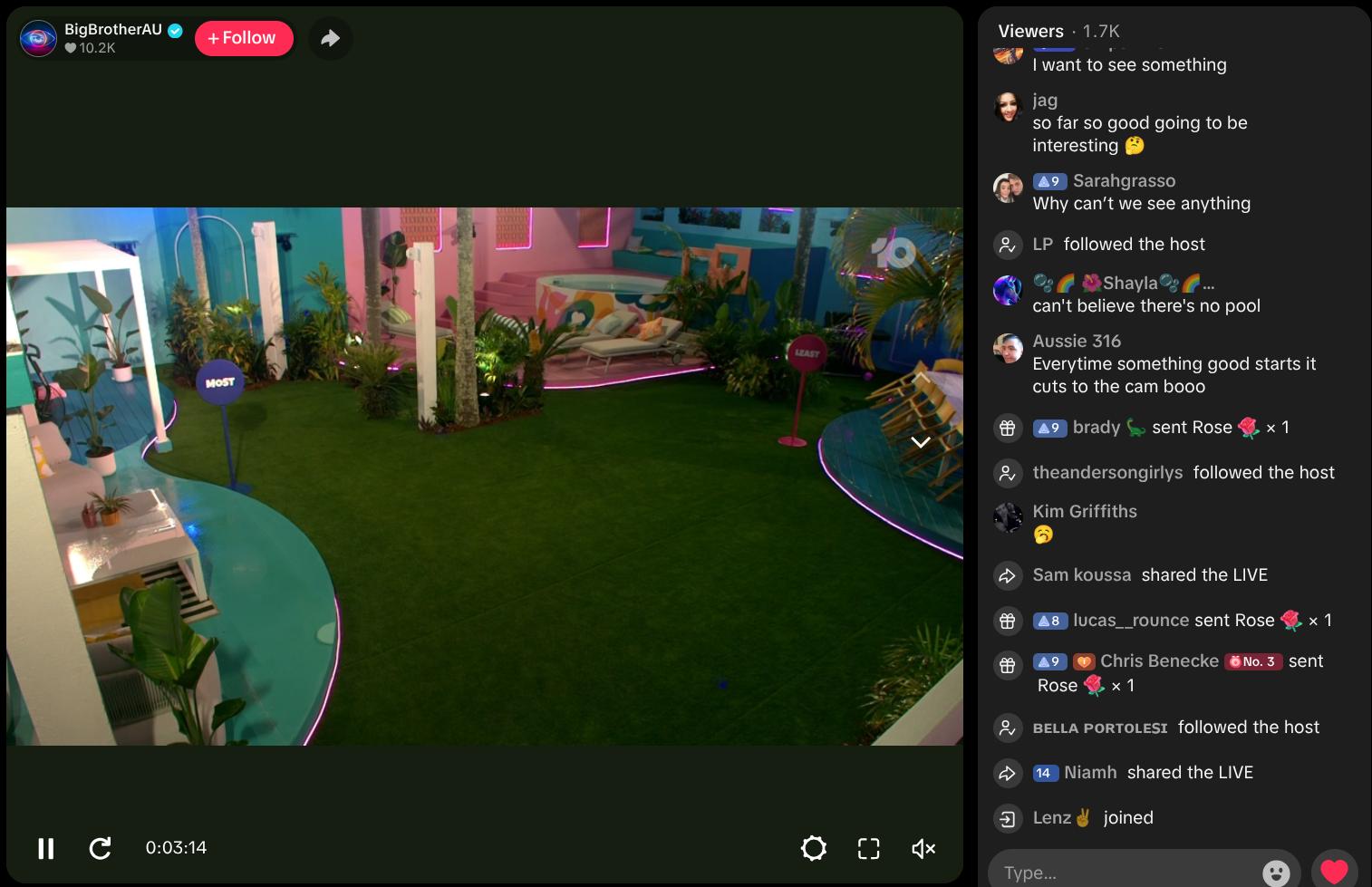
Task: Click the thinking emoji in jag's comment
Action: click(x=1135, y=146)
